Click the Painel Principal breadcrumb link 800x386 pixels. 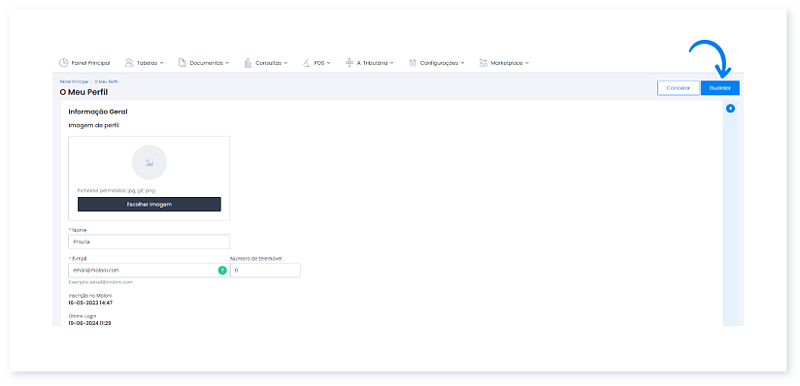(74, 82)
